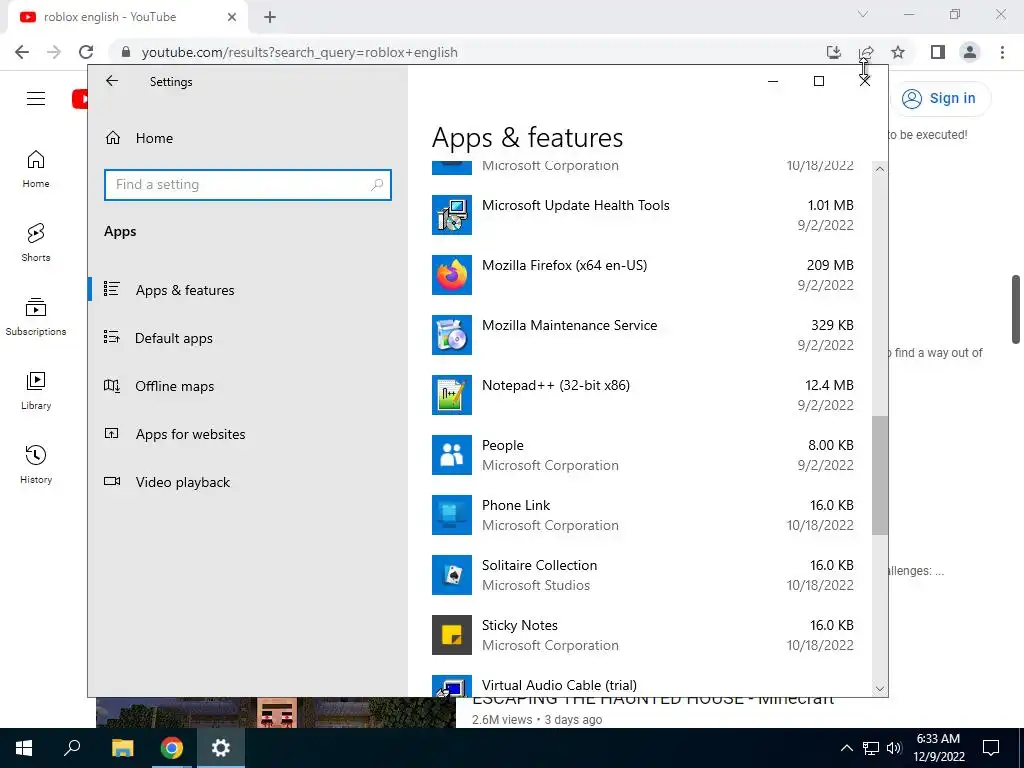Click the YouTube page scrollbar

click(1016, 309)
